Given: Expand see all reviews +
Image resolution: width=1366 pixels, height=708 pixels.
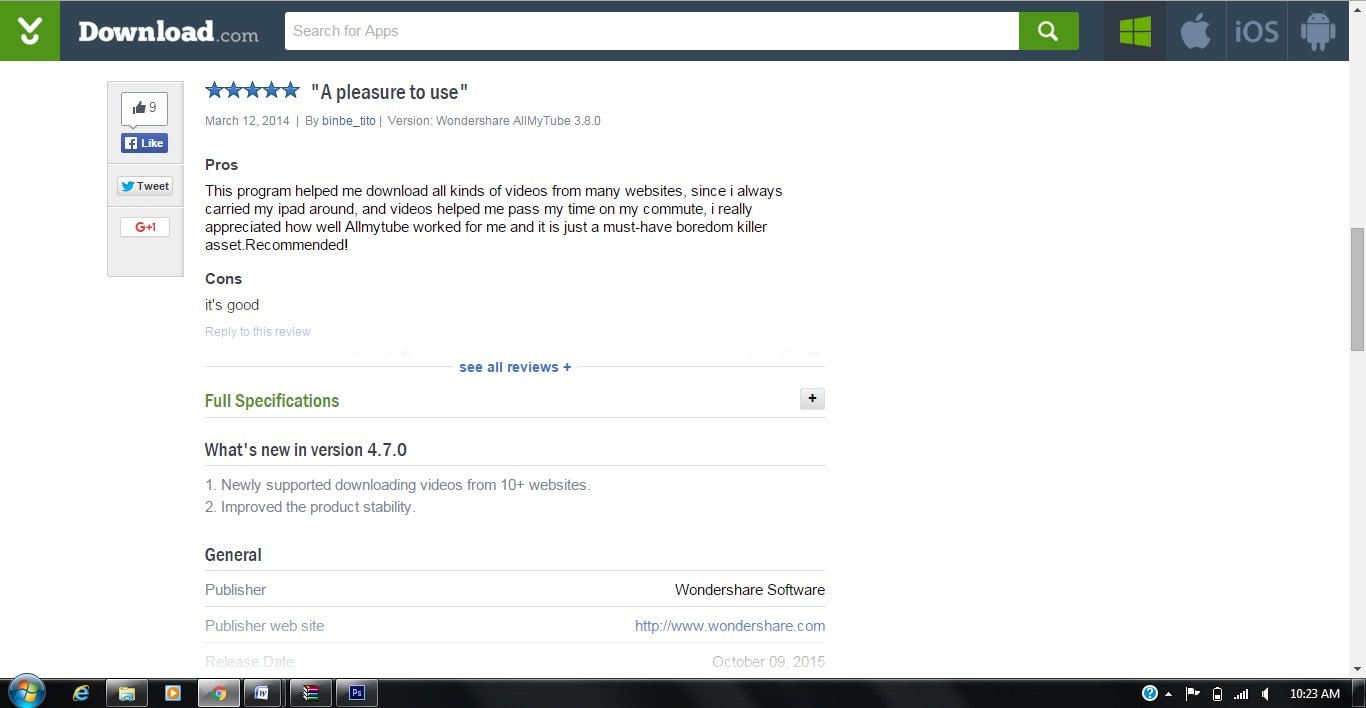Looking at the screenshot, I should pyautogui.click(x=515, y=367).
